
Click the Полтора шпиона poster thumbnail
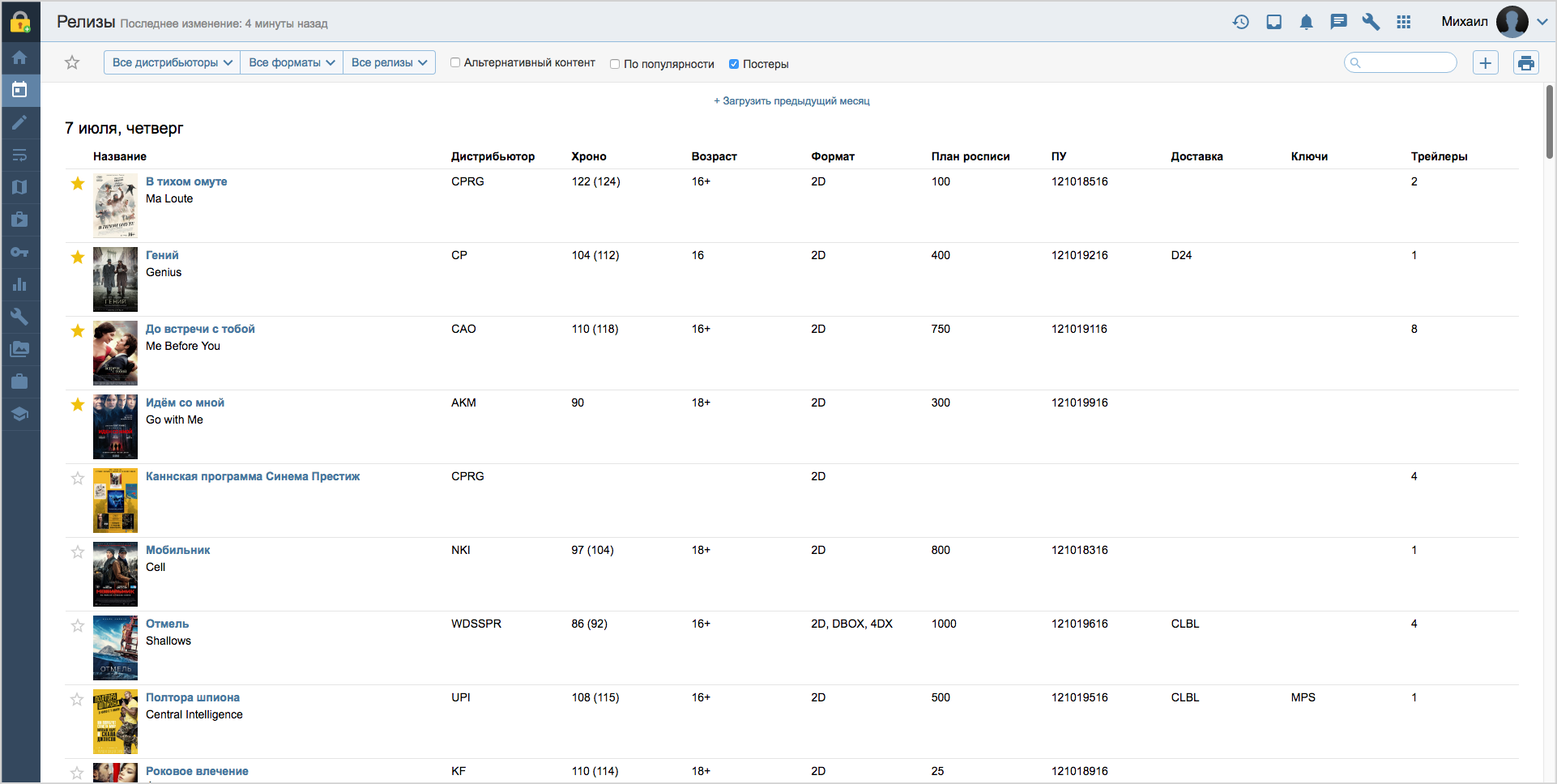coord(115,722)
